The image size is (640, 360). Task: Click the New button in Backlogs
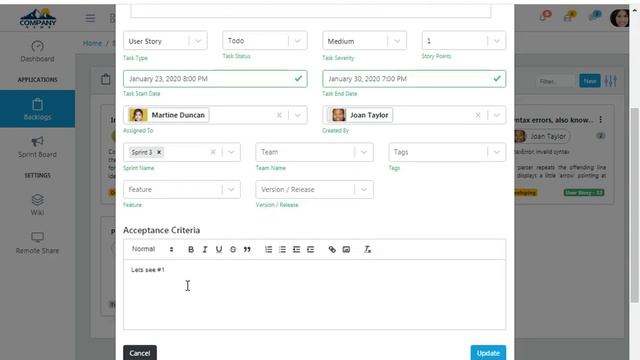(589, 81)
